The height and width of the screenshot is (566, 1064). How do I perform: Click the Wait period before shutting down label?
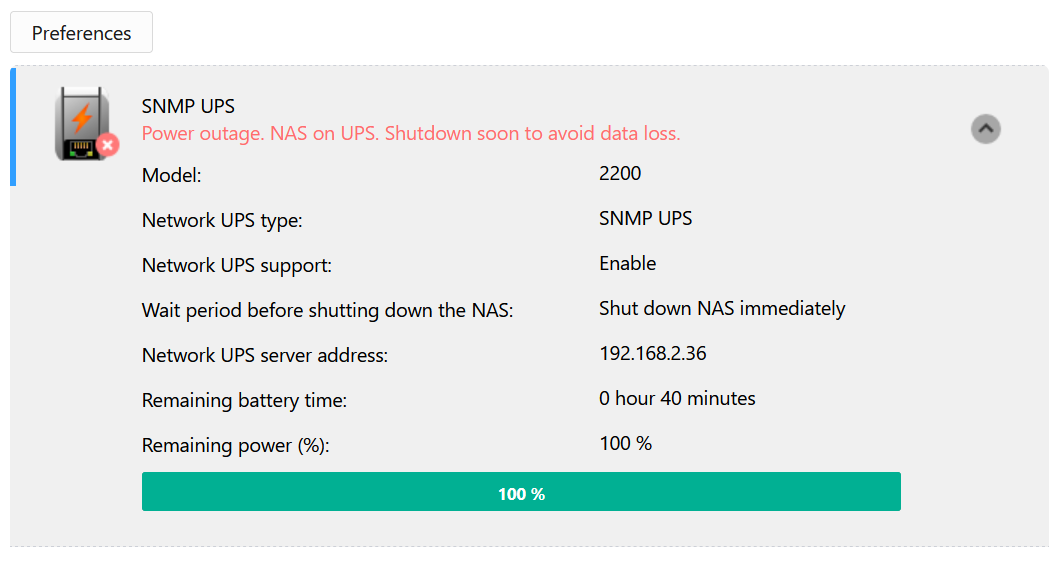point(327,311)
